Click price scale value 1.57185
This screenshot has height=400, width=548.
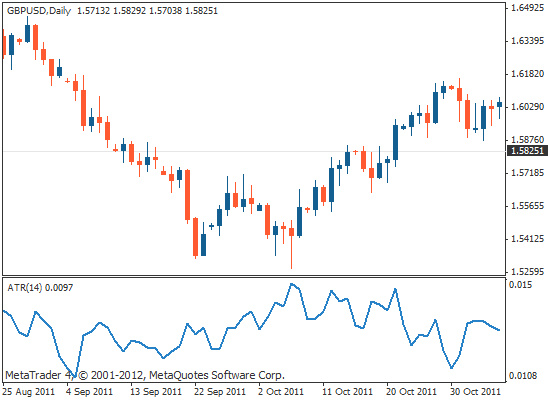point(527,173)
